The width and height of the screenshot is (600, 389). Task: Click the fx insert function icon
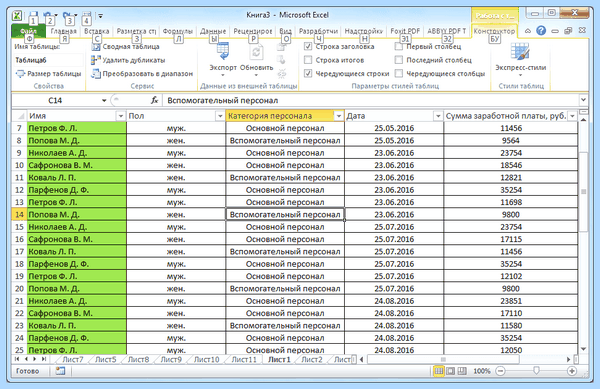(x=155, y=100)
